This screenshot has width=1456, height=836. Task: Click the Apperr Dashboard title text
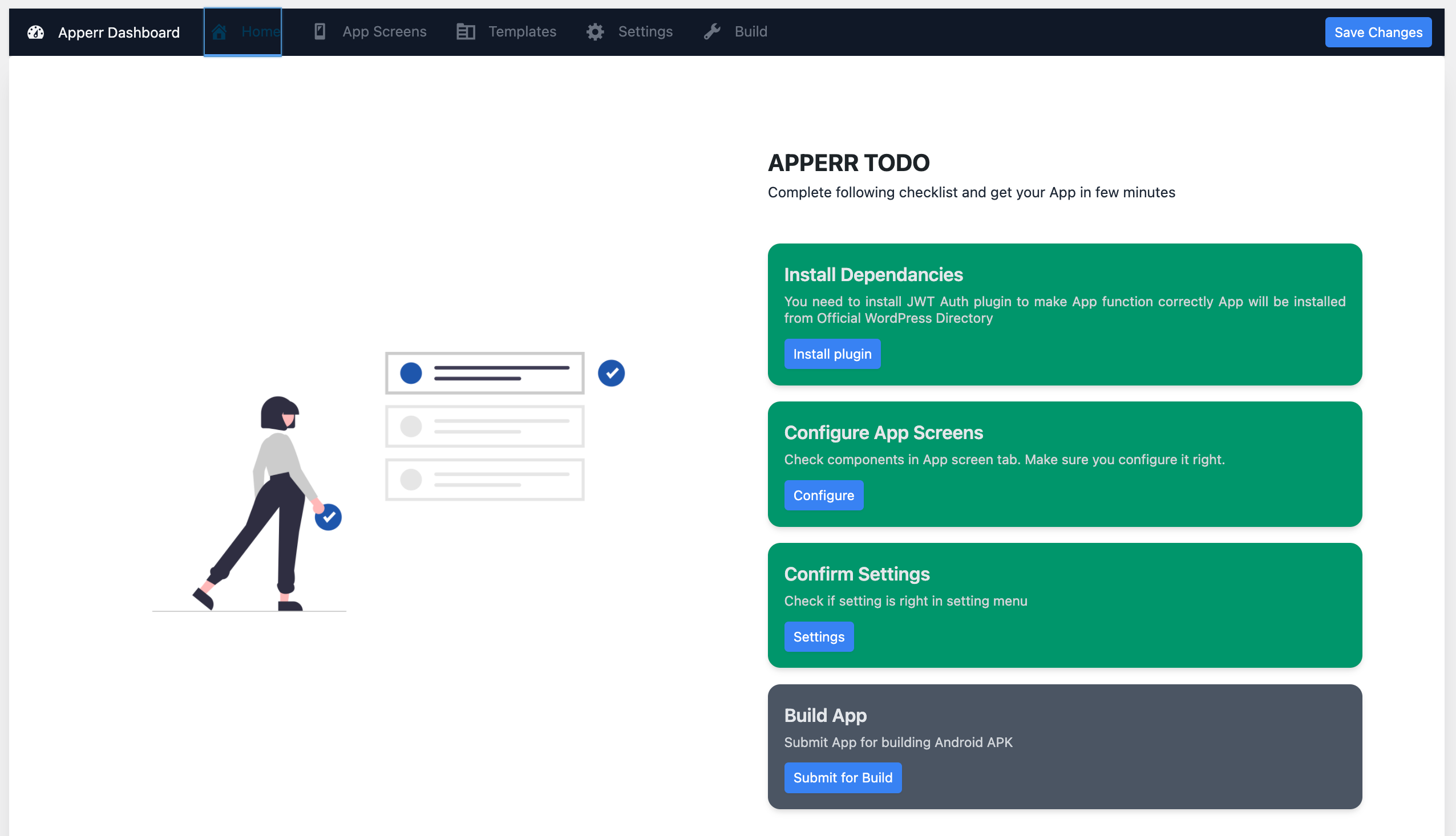tap(118, 33)
